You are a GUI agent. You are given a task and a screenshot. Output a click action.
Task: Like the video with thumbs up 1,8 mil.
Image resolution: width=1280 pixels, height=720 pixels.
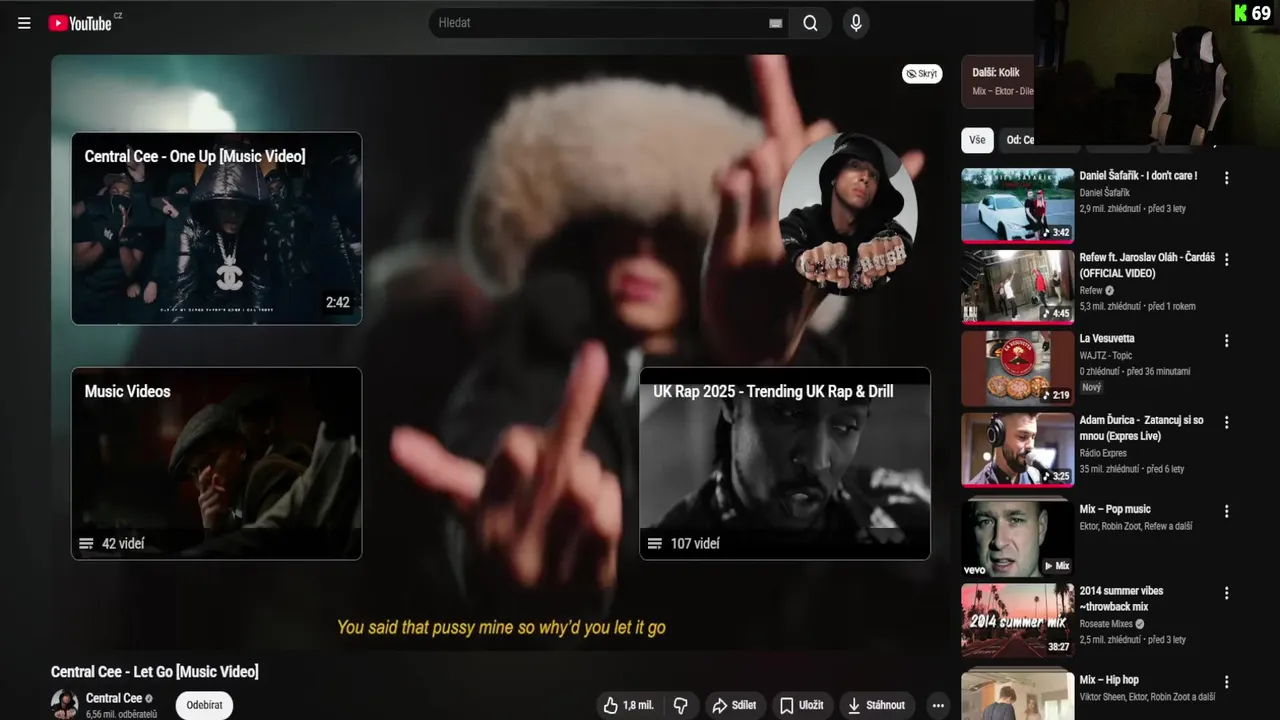(x=628, y=705)
